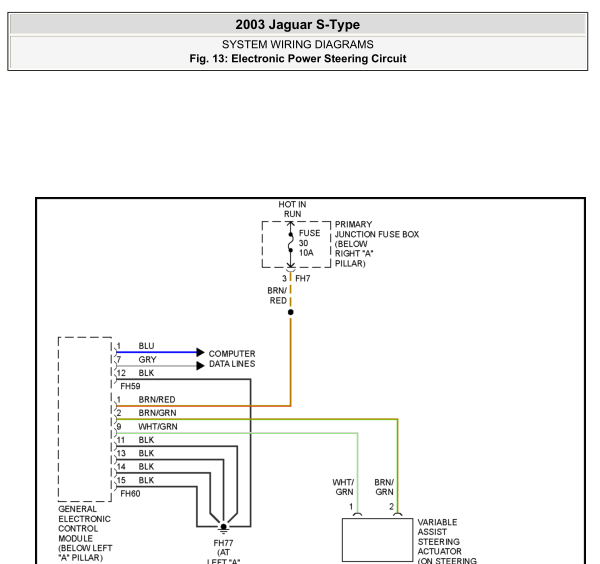The width and height of the screenshot is (600, 564).
Task: Select the 'SYSTEM WIRING DIAGRAMS' heading
Action: [297, 44]
